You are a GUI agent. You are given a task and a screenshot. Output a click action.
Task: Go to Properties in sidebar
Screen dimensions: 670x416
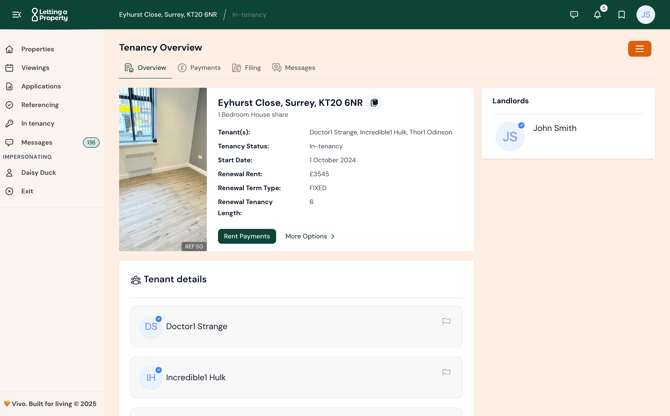click(x=38, y=49)
